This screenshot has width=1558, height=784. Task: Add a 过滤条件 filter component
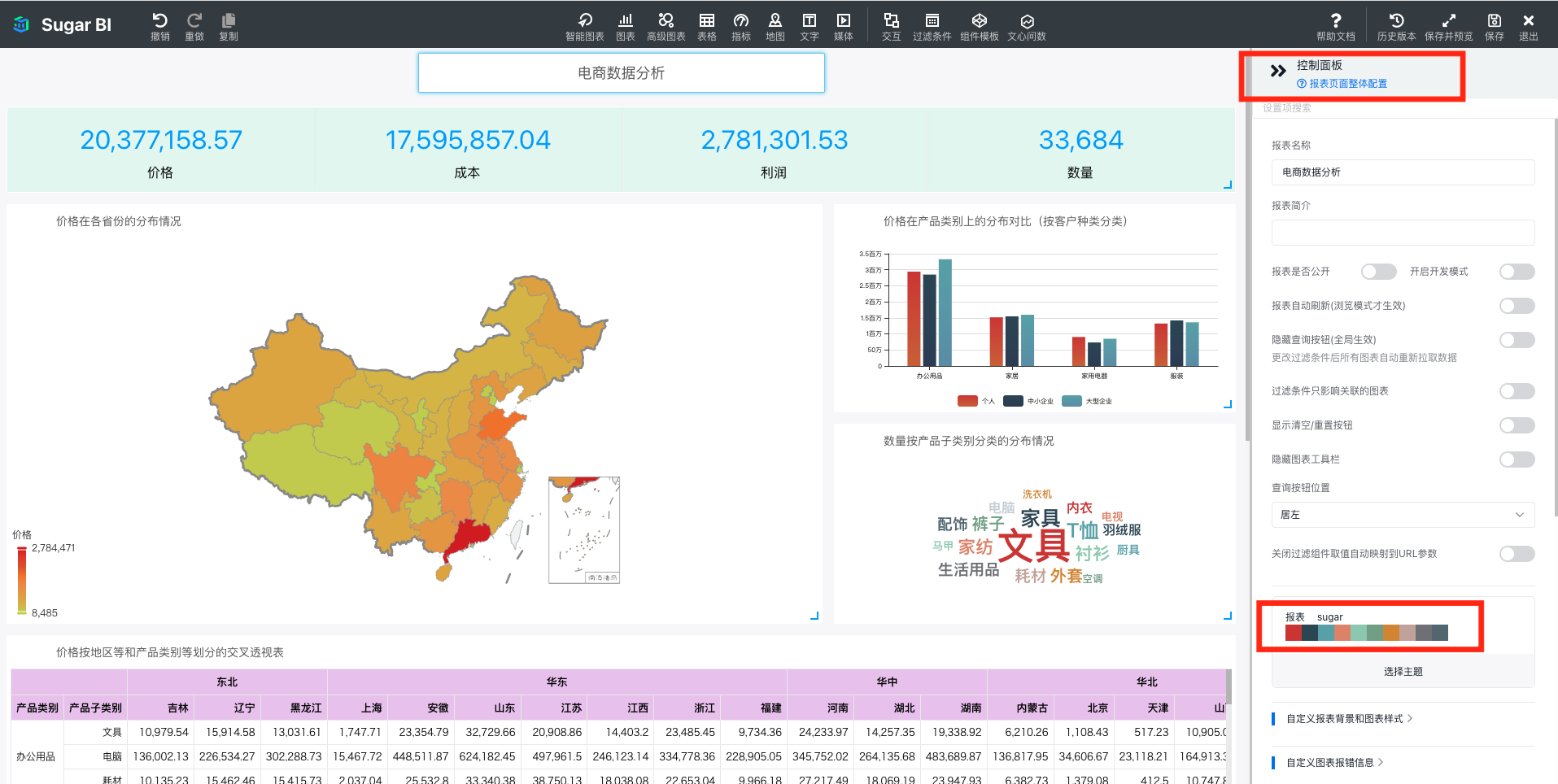click(x=932, y=26)
